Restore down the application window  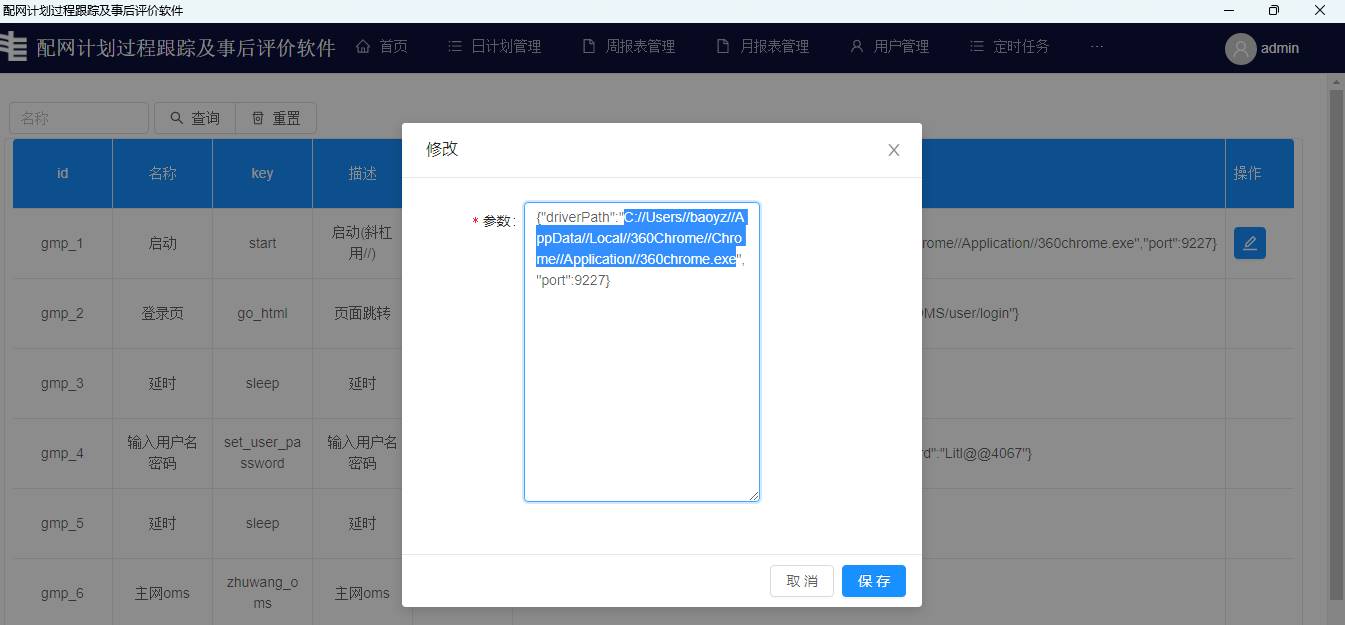click(x=1273, y=11)
